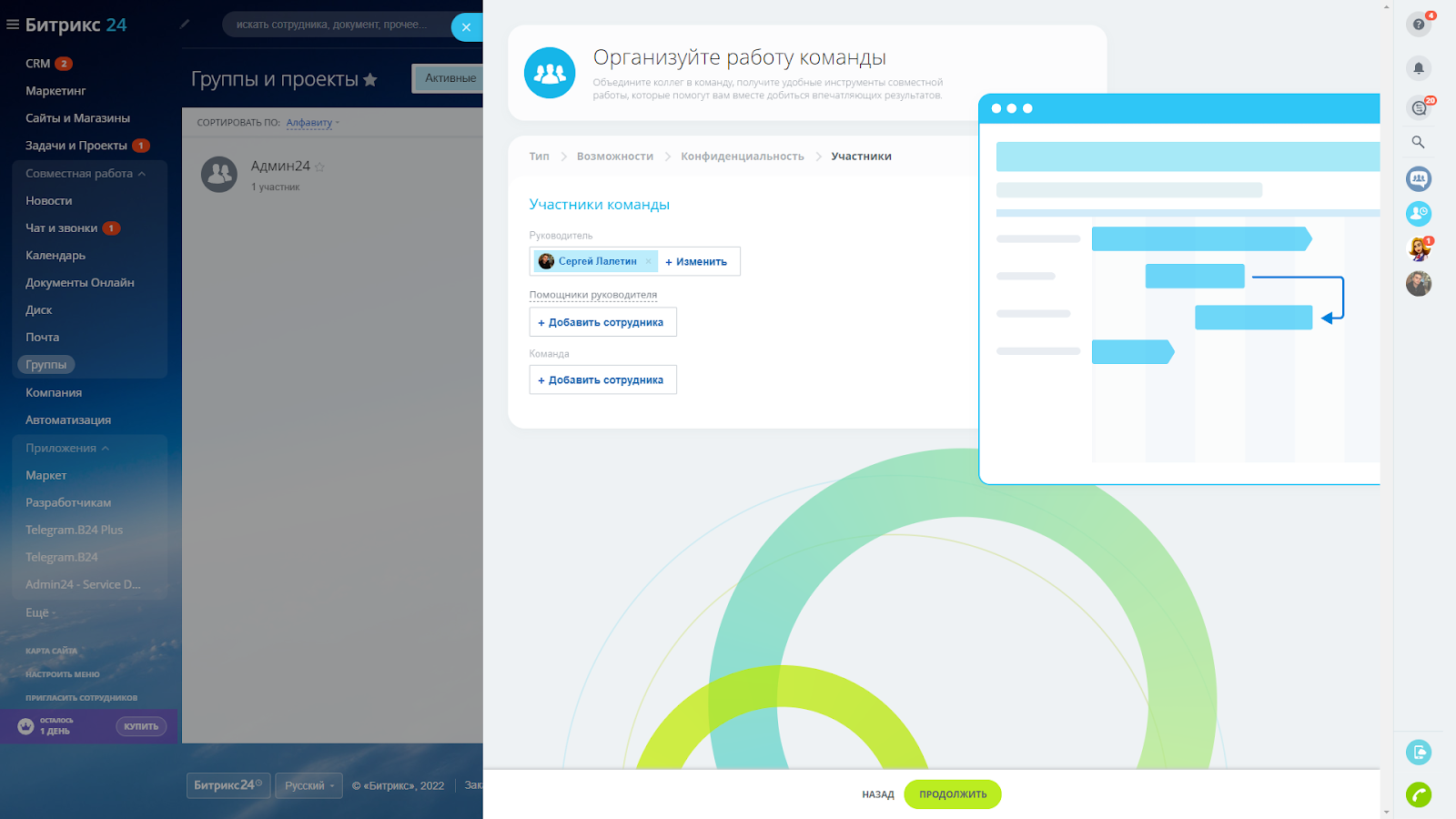The width and height of the screenshot is (1456, 819).
Task: Select the Участники step
Action: click(x=861, y=157)
